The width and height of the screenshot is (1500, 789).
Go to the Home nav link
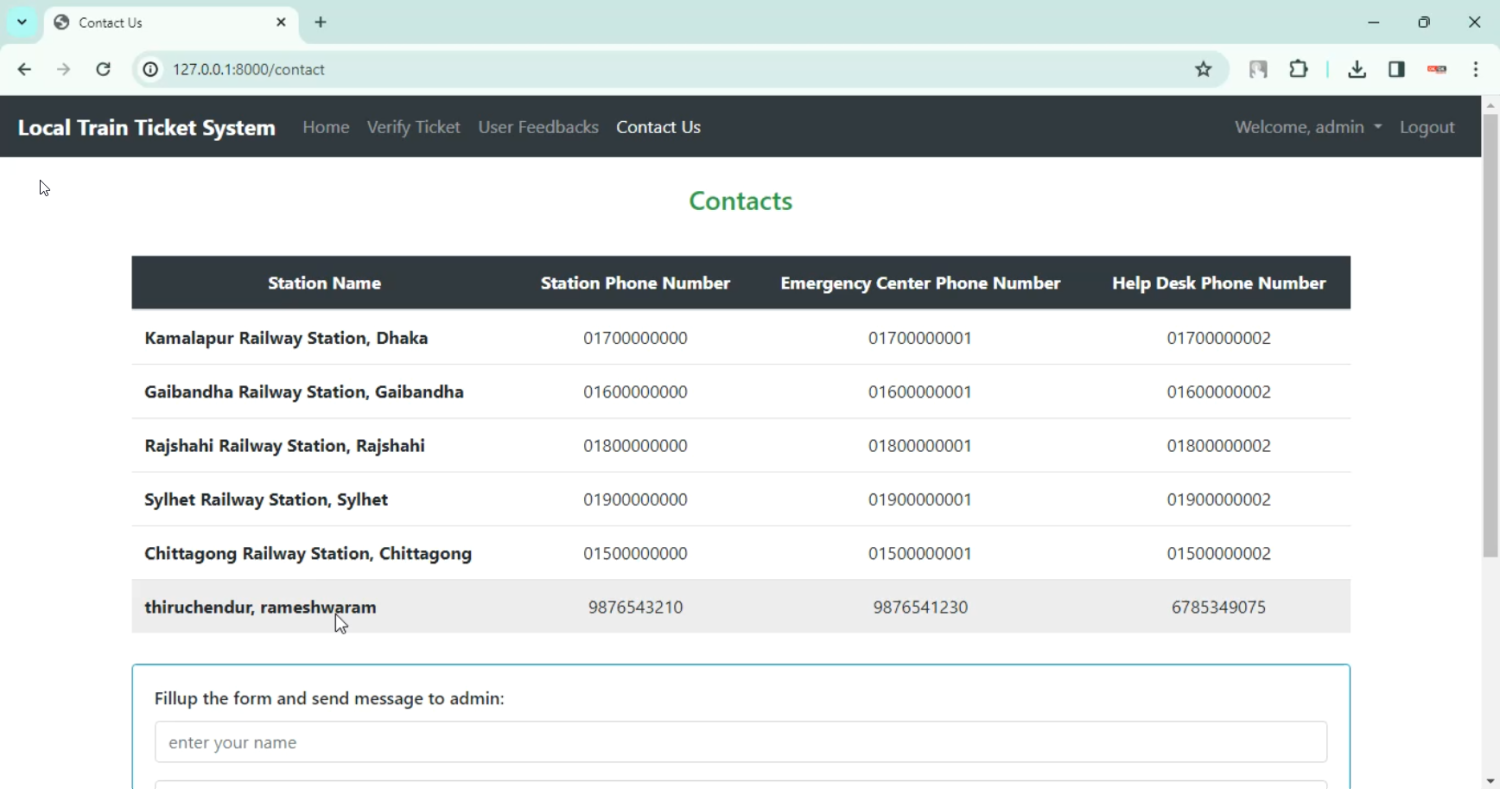[326, 127]
